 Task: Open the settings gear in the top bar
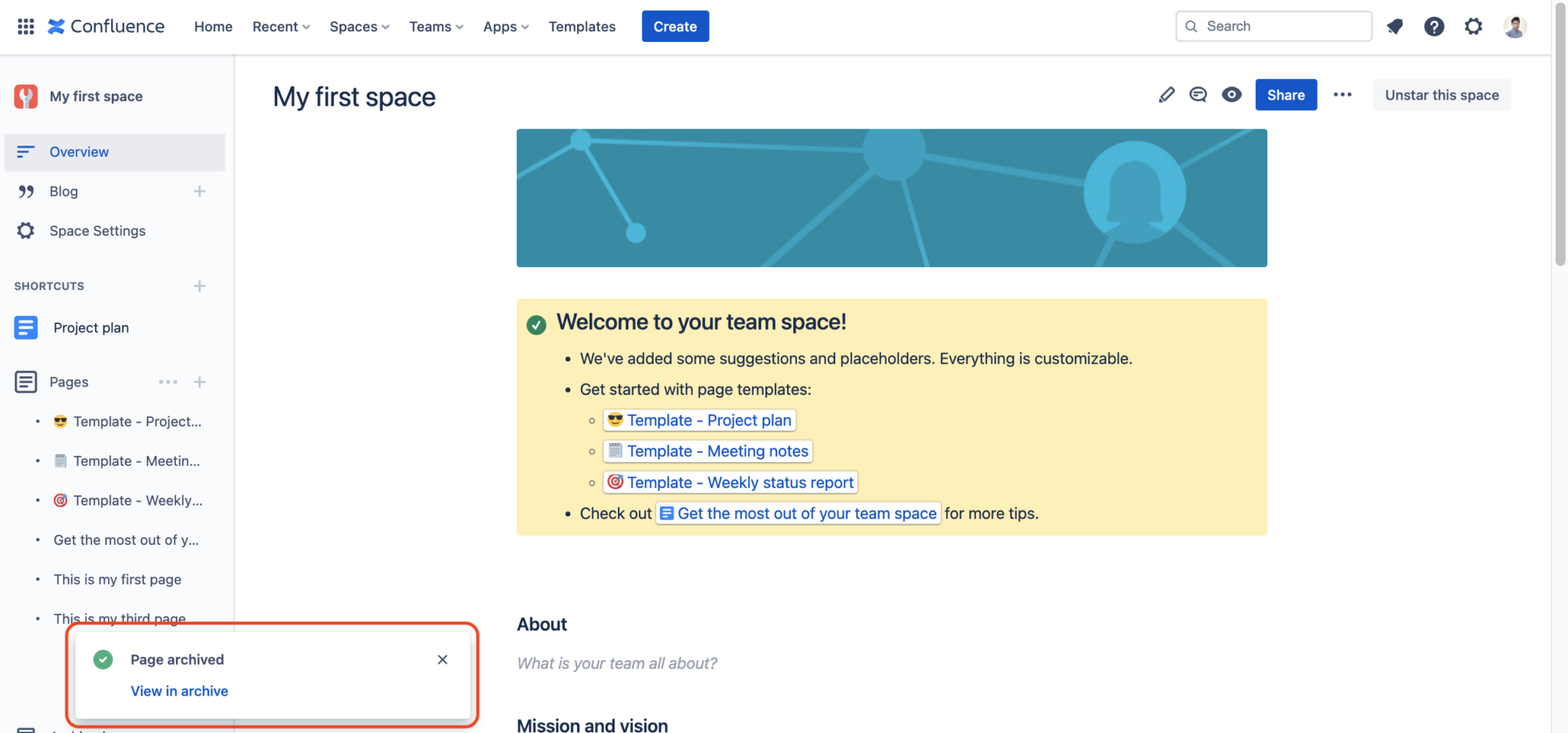pos(1472,25)
